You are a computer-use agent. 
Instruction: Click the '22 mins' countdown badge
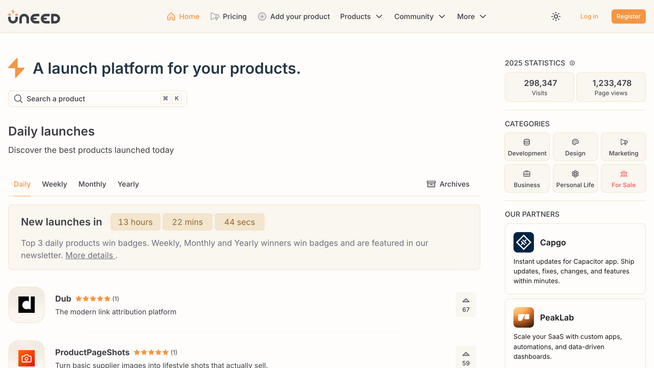tap(187, 222)
